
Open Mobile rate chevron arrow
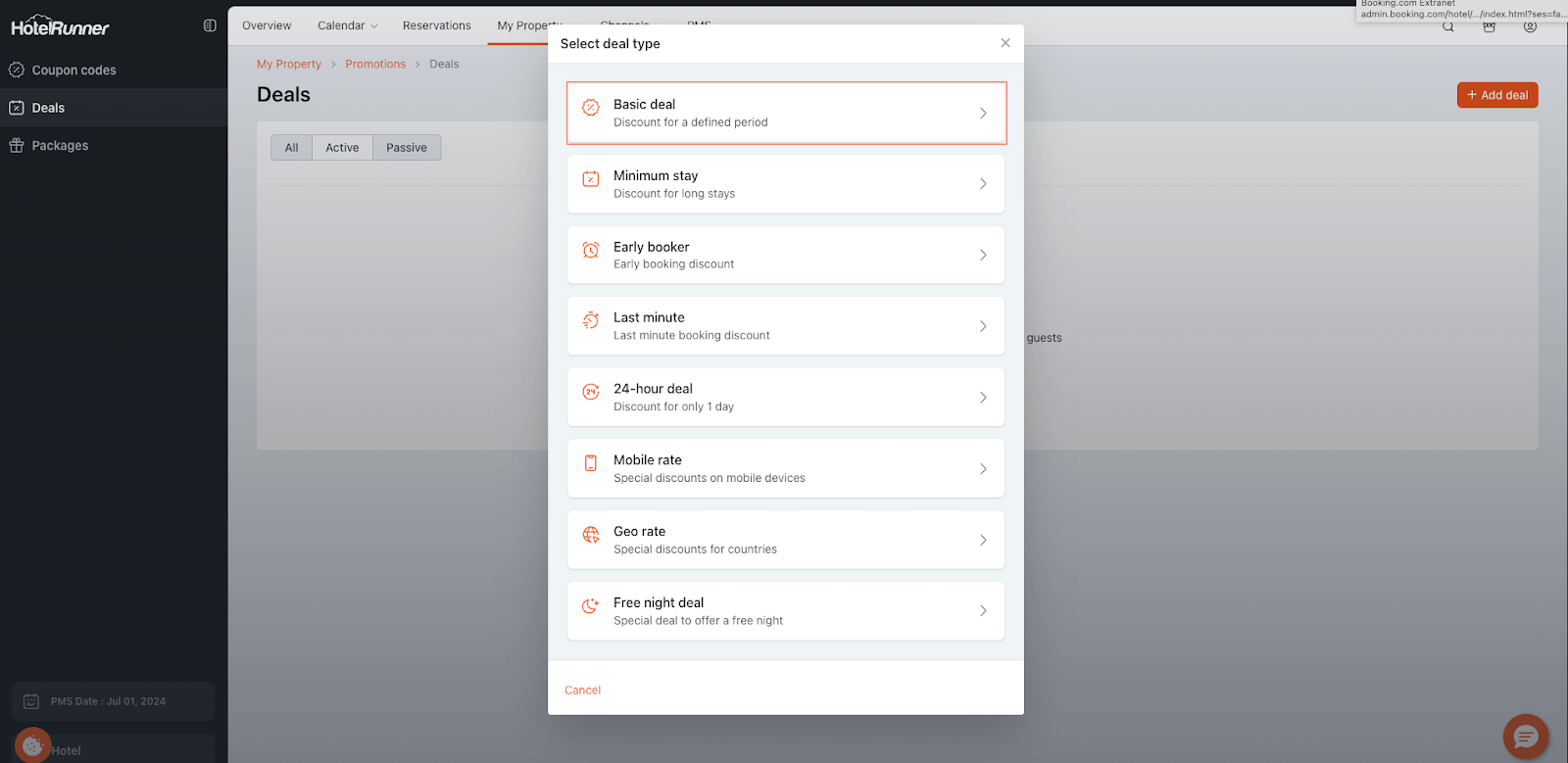983,469
